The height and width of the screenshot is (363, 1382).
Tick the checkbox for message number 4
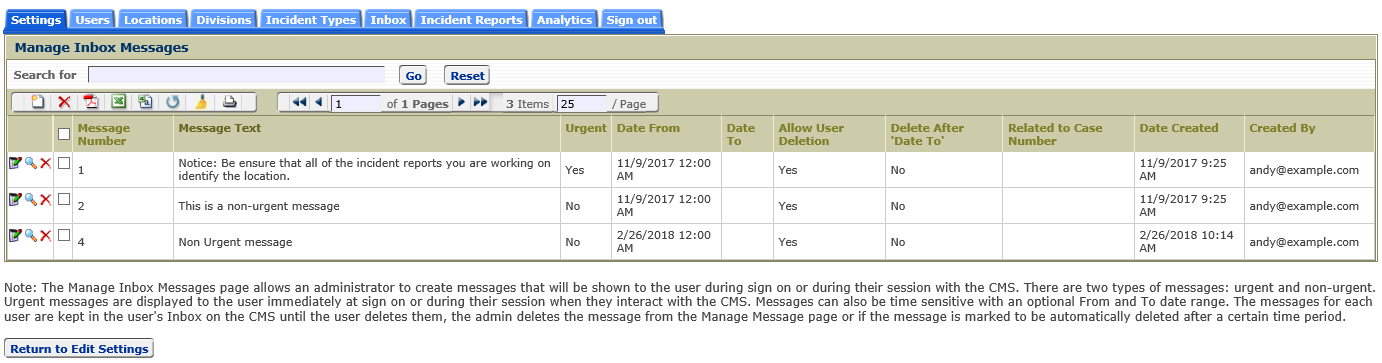64,235
